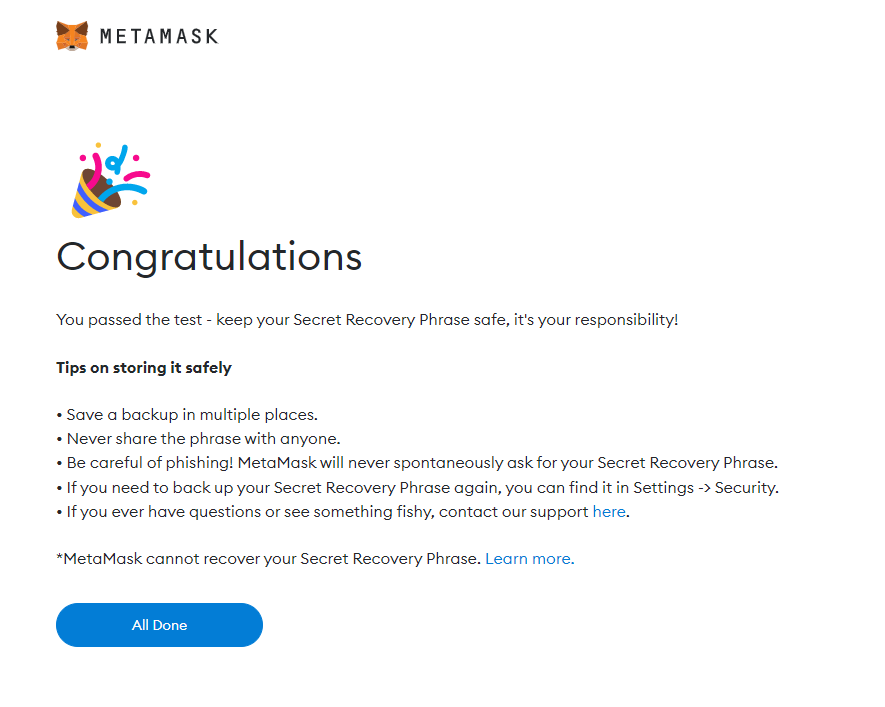Click the '*MetaMask cannot recover' notice text
The height and width of the screenshot is (707, 885).
[x=269, y=559]
